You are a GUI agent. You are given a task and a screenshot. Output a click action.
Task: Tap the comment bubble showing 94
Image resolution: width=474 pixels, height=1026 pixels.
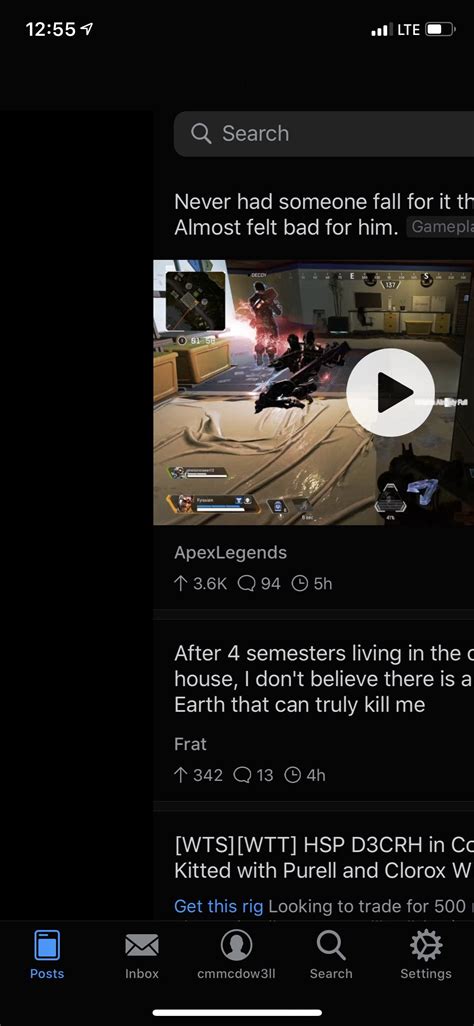point(246,583)
